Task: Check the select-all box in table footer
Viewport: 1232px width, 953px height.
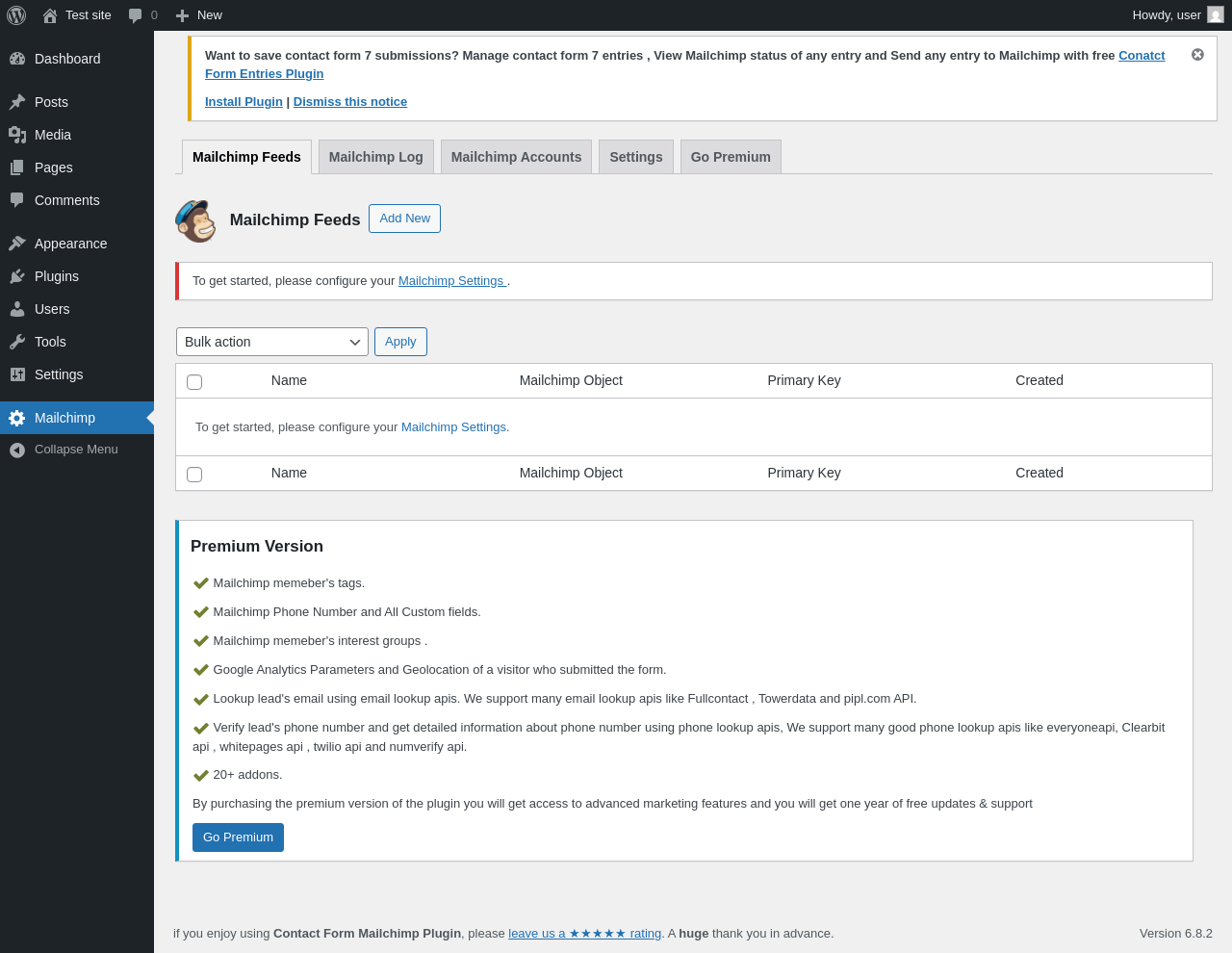Action: 194,475
